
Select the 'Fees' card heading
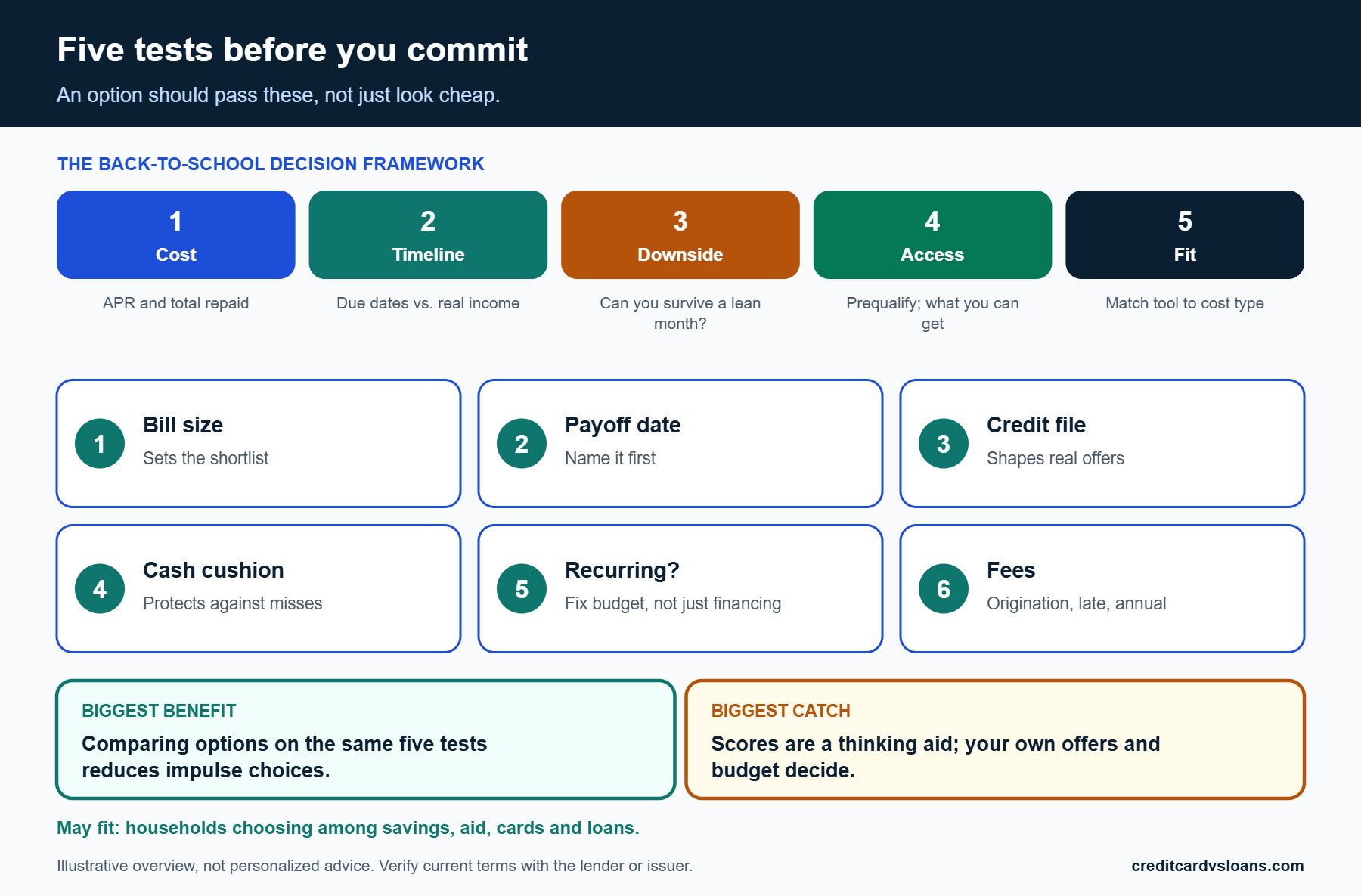coord(1011,570)
